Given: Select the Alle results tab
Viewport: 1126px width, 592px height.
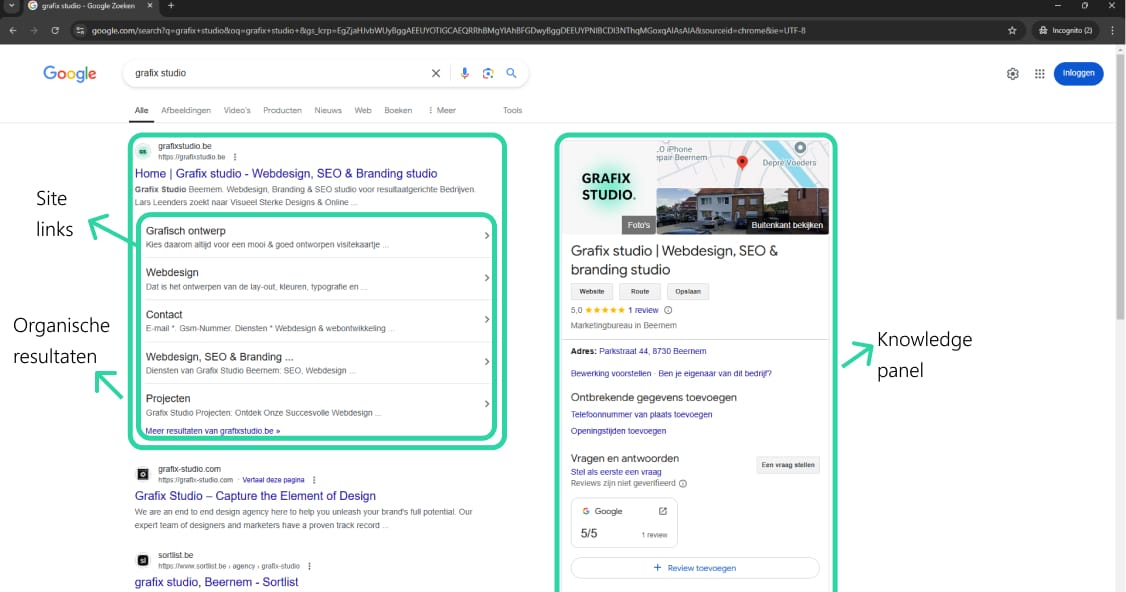Looking at the screenshot, I should 141,111.
